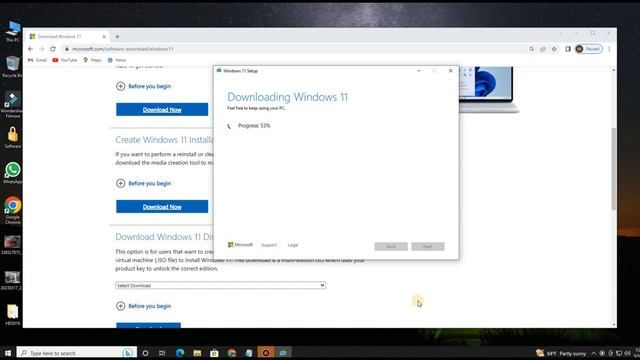Expand the first Before you begin section
This screenshot has width=640, height=360.
point(143,86)
